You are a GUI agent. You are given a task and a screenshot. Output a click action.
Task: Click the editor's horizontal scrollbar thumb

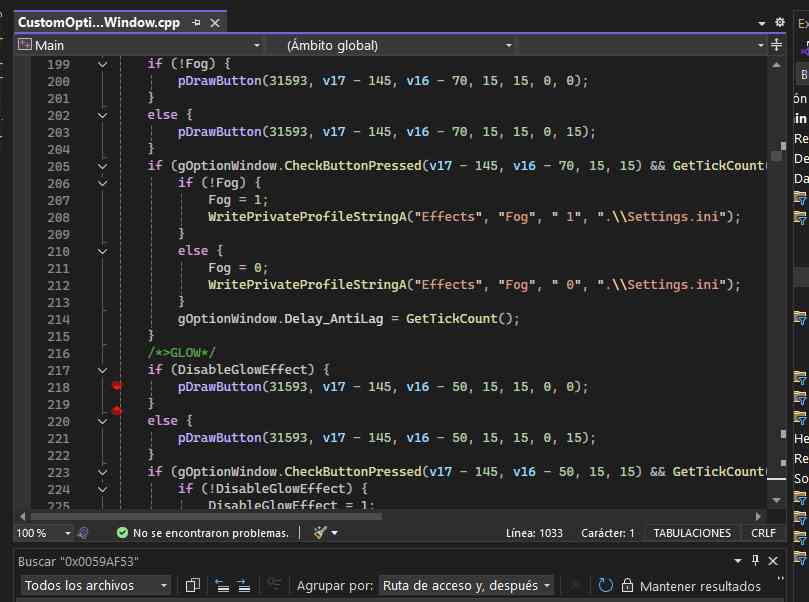coord(206,516)
